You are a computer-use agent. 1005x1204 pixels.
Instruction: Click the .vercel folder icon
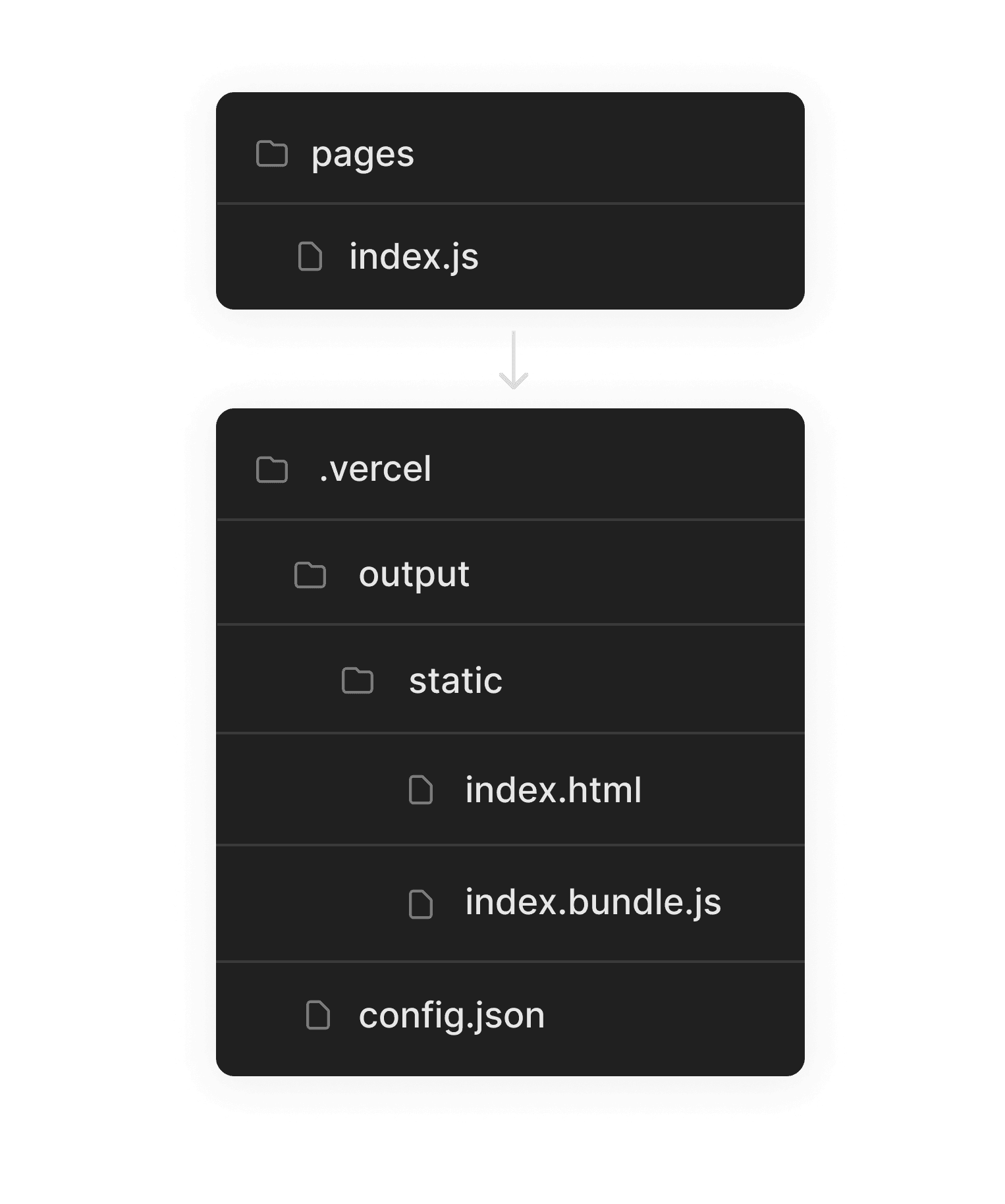tap(271, 470)
